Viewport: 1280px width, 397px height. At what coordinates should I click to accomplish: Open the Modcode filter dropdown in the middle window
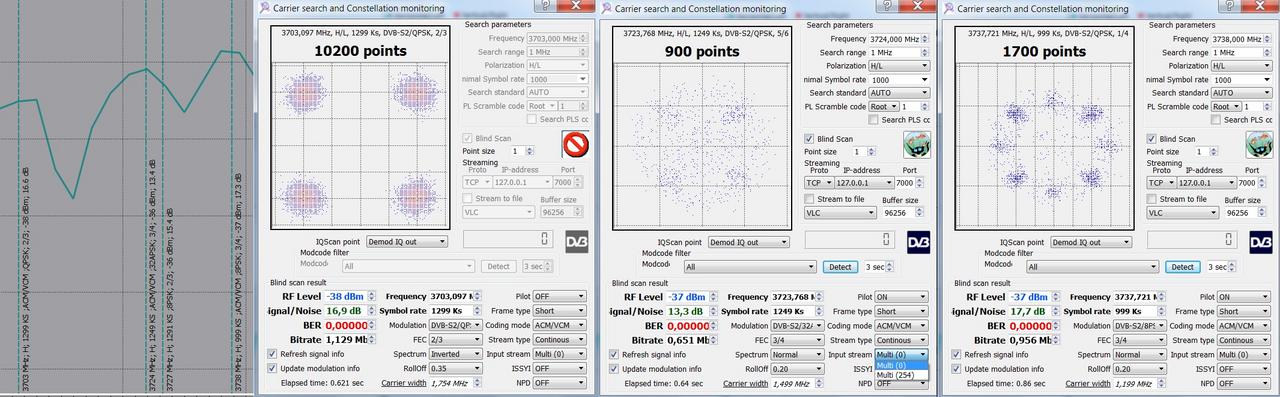pos(750,267)
